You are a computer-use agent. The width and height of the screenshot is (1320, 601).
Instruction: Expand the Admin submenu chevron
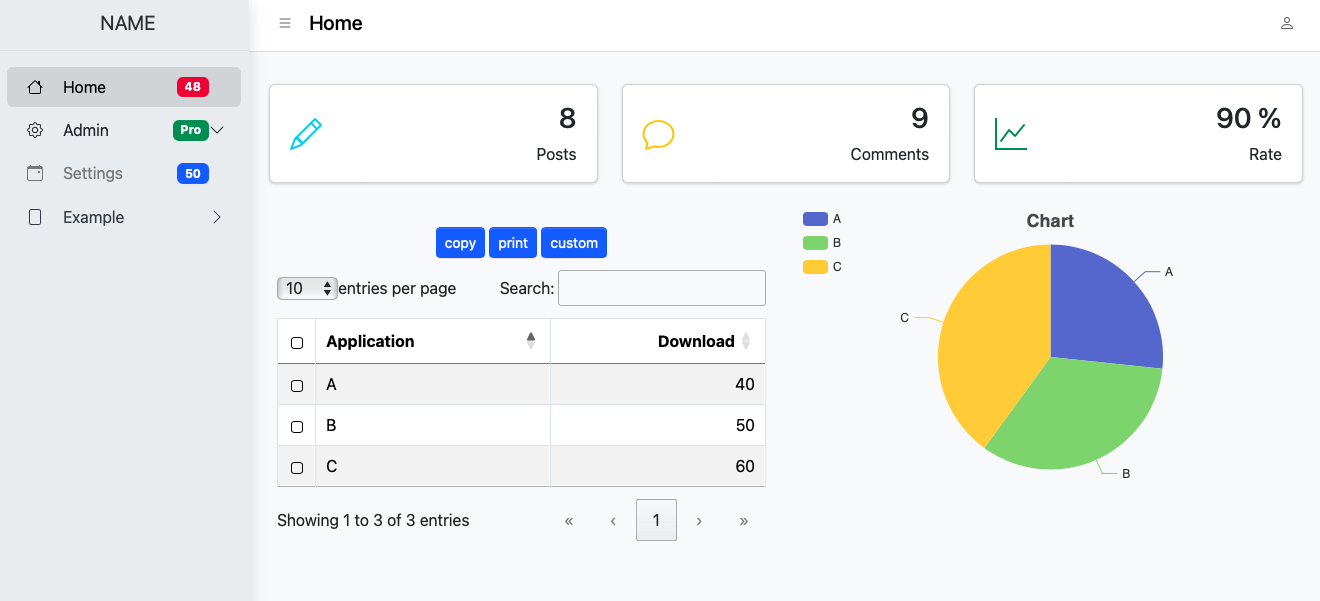click(x=217, y=130)
